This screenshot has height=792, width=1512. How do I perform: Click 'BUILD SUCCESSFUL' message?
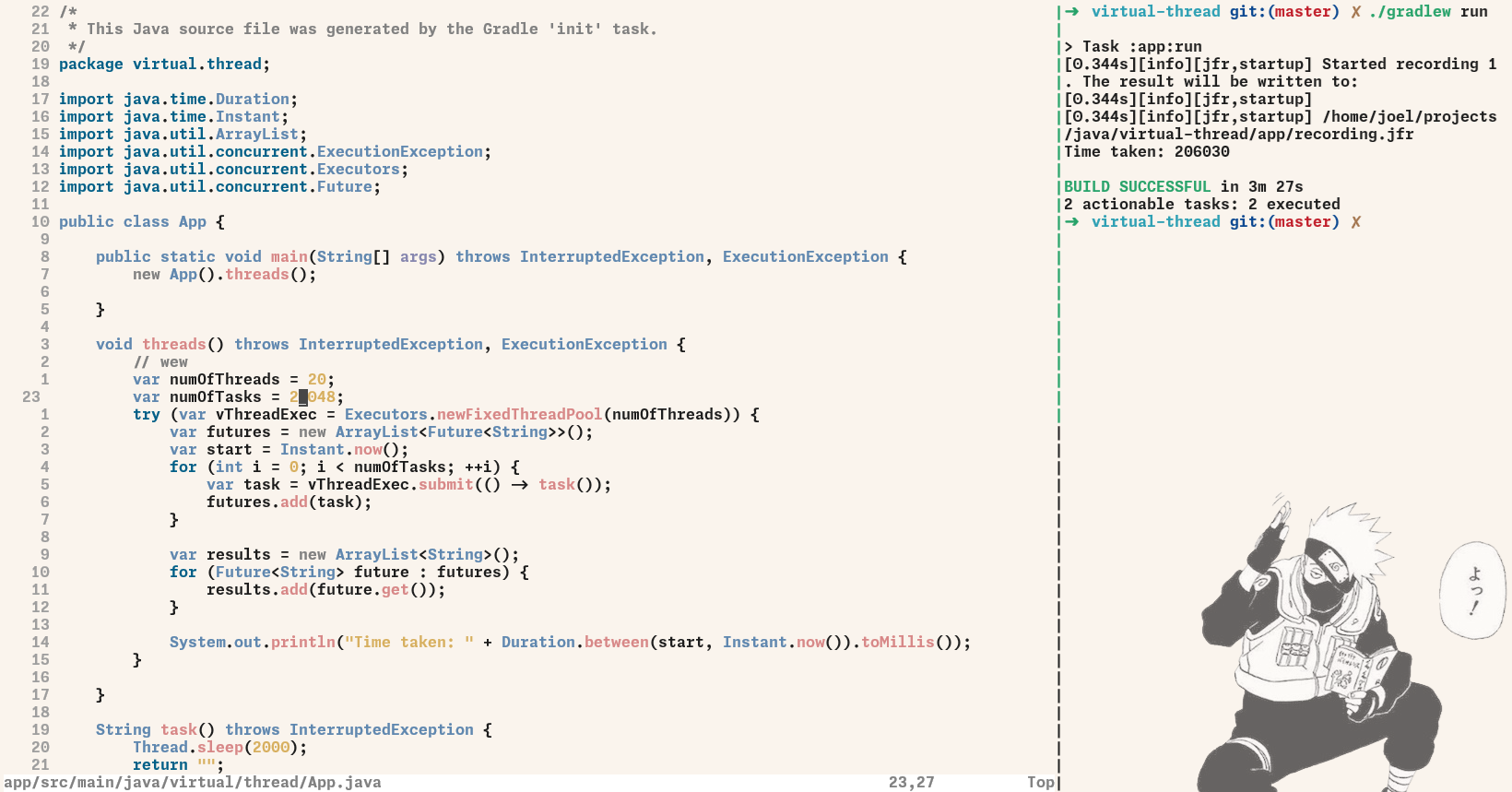(1138, 186)
